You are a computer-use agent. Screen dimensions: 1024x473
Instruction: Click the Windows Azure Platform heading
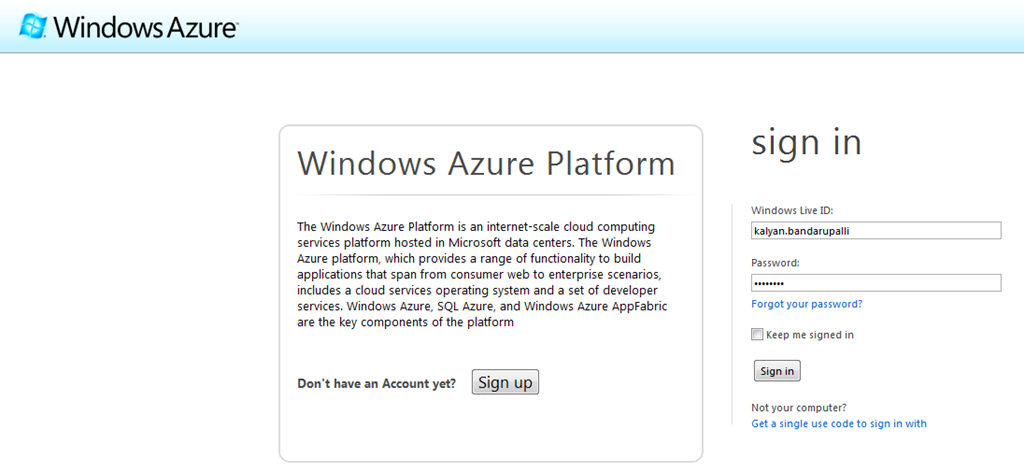[x=486, y=163]
